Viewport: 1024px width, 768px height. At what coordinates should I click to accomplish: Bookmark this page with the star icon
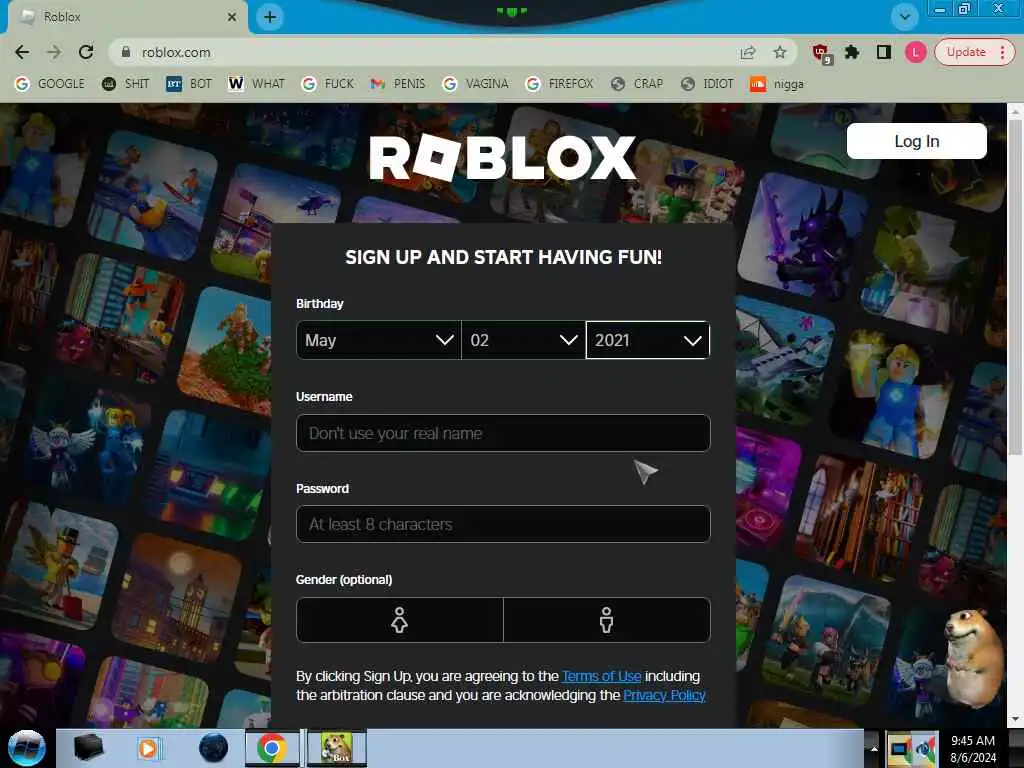(780, 52)
